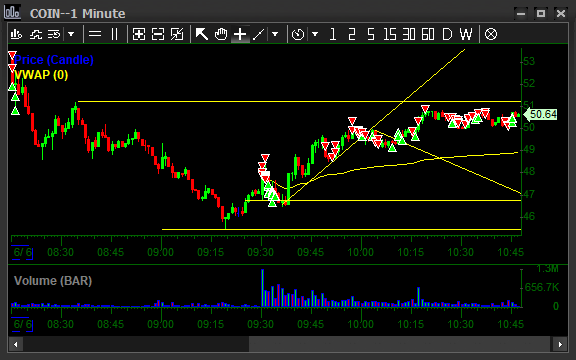Click the zoom in icon
This screenshot has width=576, height=360.
pos(139,35)
